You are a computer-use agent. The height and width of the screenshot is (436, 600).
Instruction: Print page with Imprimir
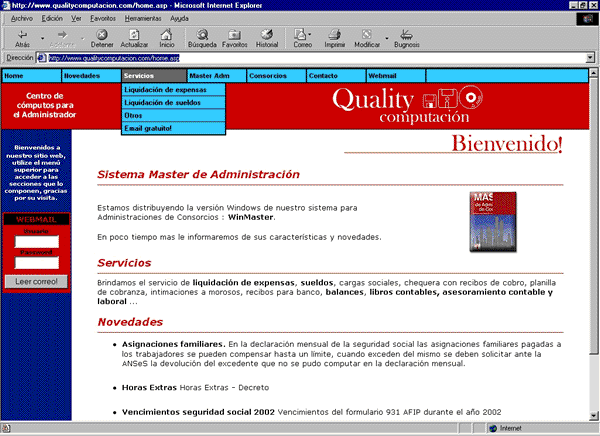click(x=335, y=39)
